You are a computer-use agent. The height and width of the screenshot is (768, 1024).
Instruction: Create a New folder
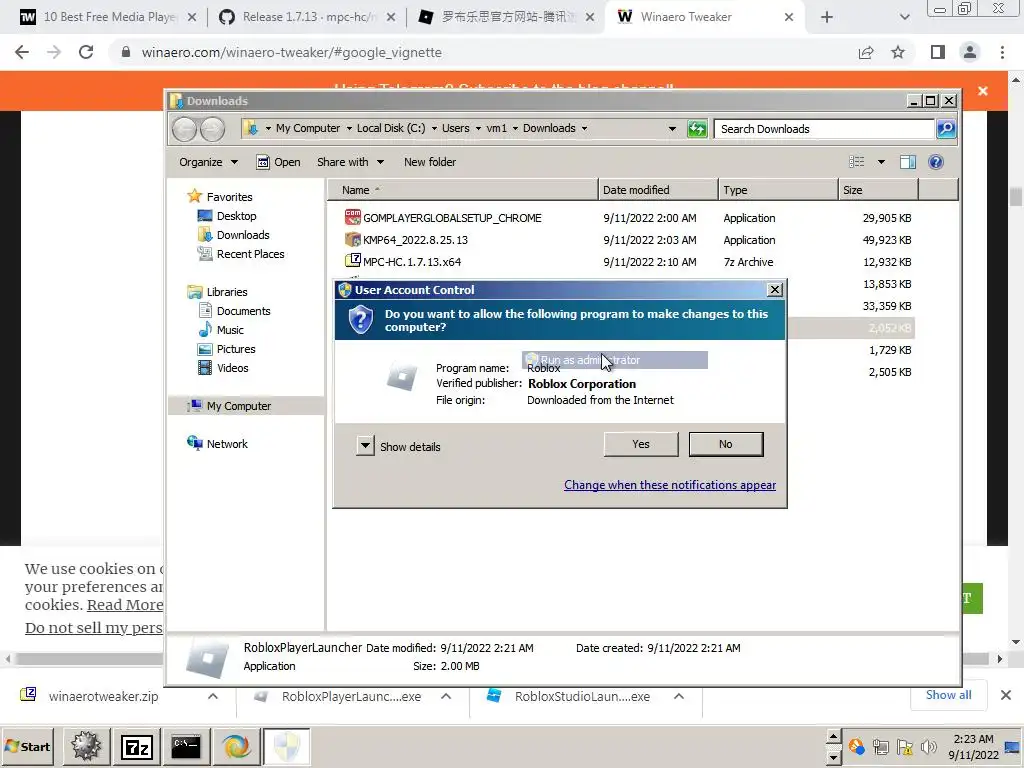[x=430, y=162]
